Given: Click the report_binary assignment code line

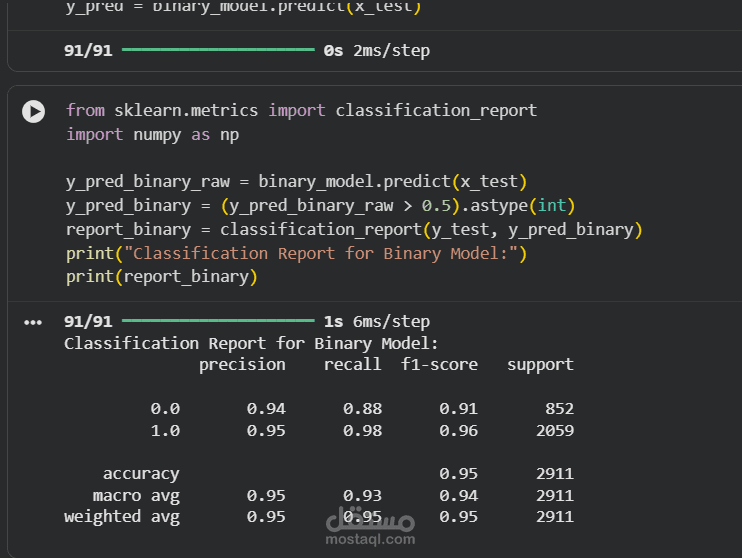Looking at the screenshot, I should coord(354,229).
